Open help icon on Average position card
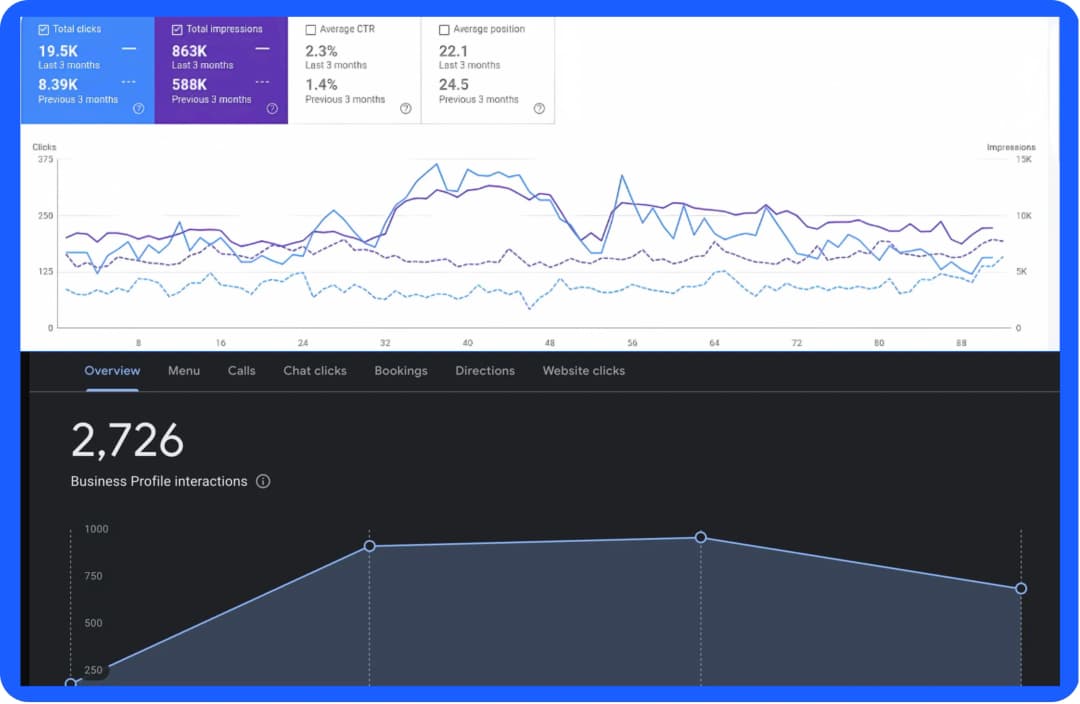Screen dimensions: 1080x704 539,109
